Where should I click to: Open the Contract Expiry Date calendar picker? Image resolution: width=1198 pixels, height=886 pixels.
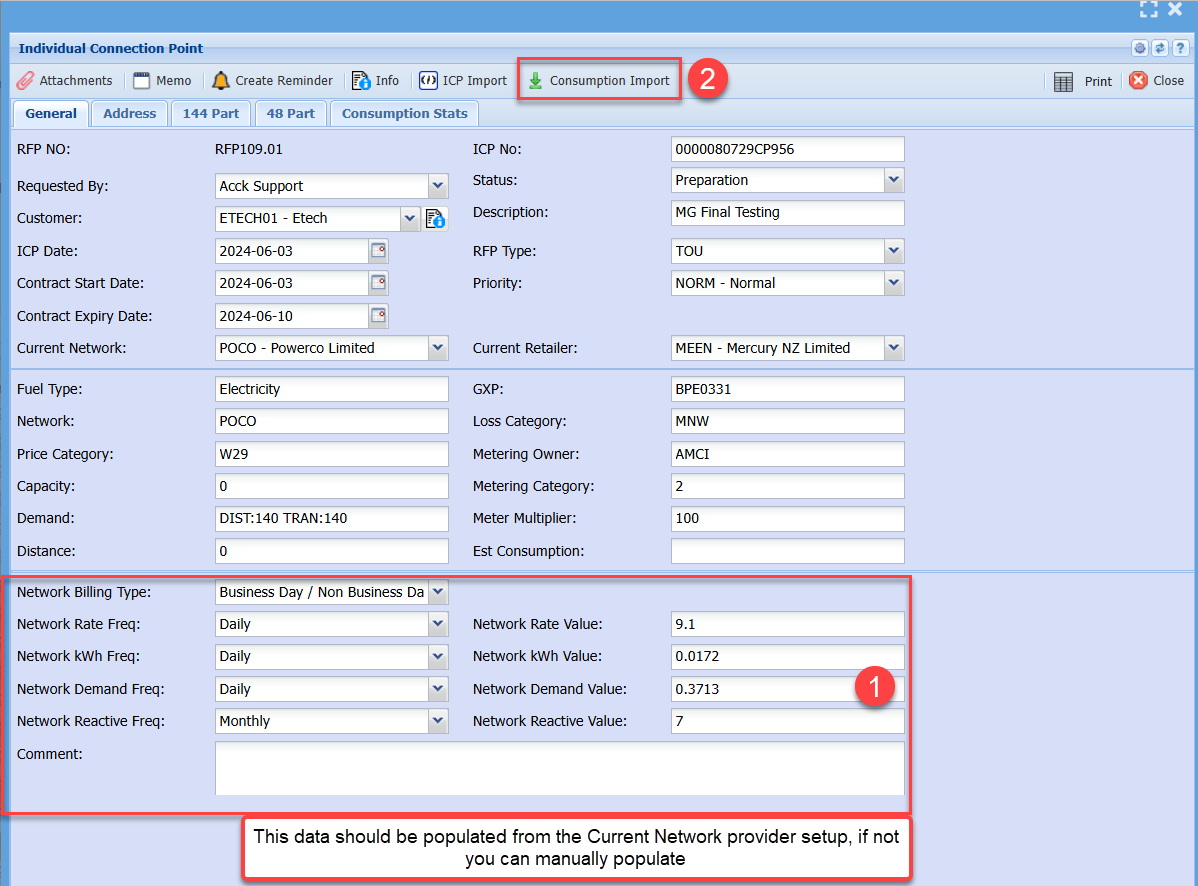click(x=378, y=316)
